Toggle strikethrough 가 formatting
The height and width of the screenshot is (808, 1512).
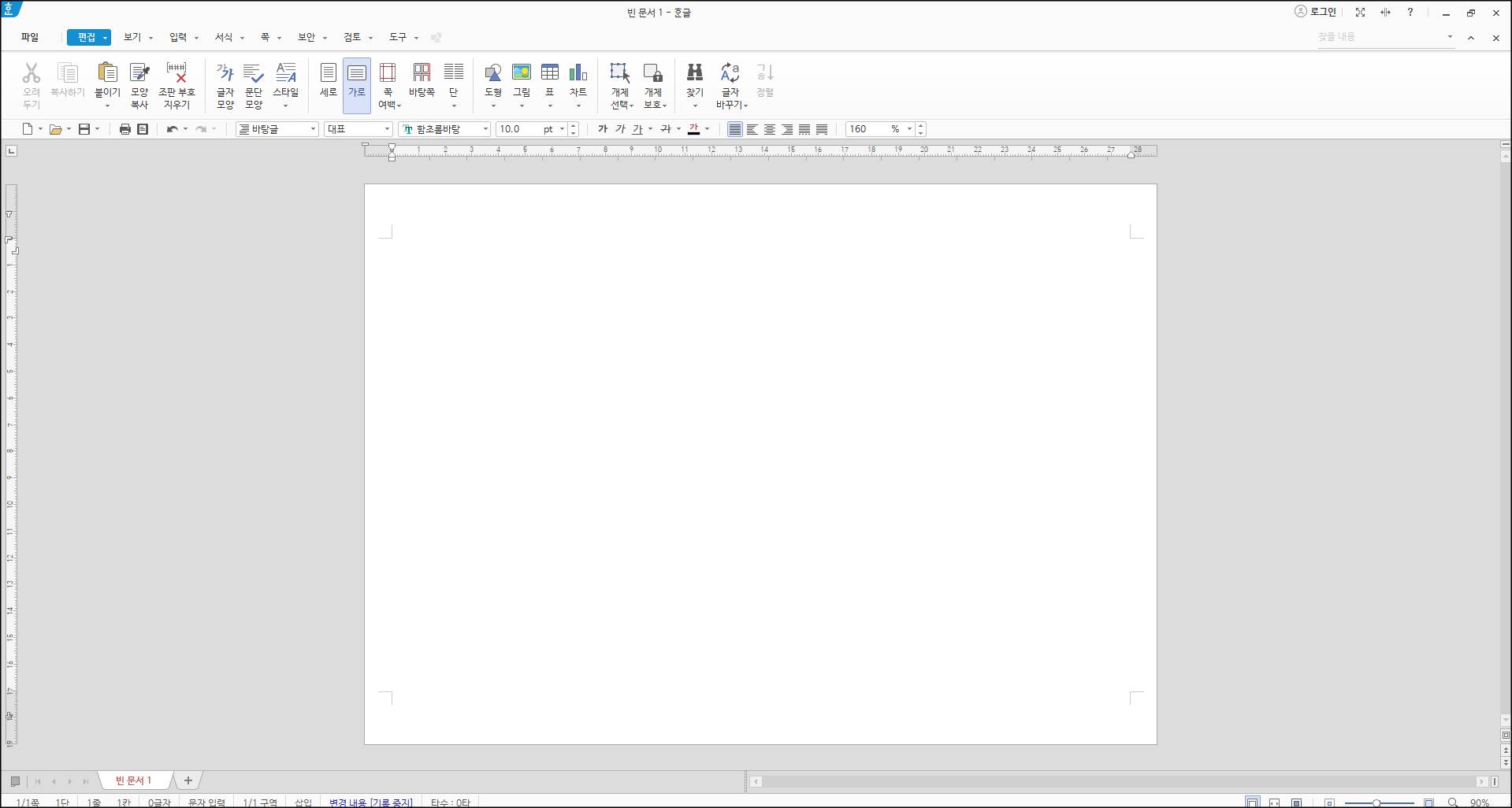(666, 129)
